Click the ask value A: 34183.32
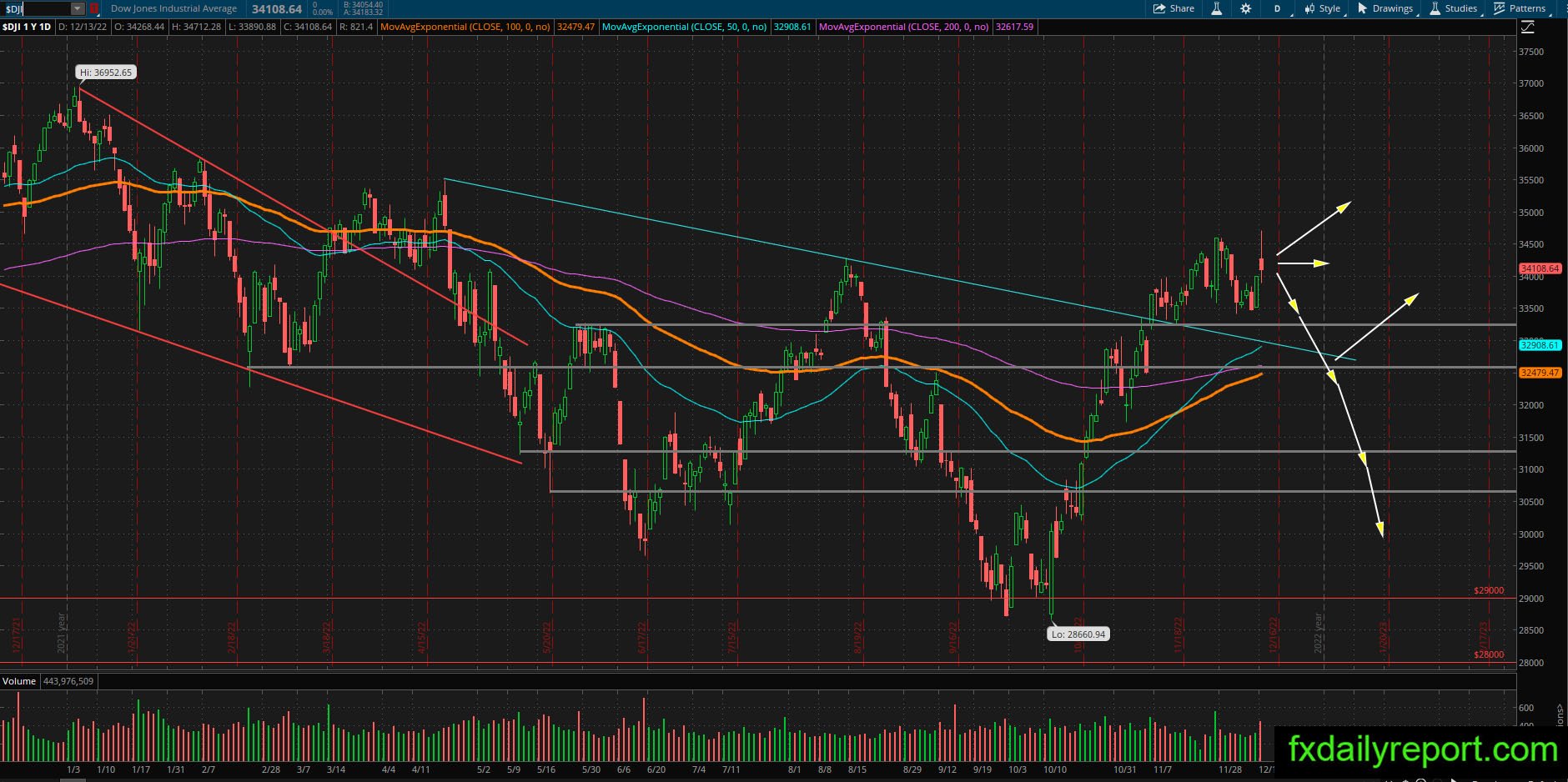The image size is (1568, 782). (x=363, y=13)
